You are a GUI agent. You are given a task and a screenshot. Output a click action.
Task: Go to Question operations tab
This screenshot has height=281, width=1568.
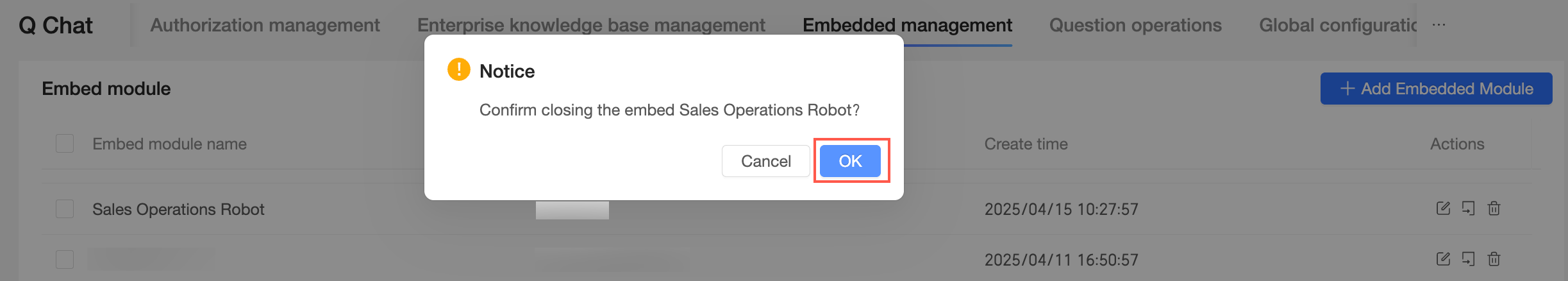[1135, 25]
